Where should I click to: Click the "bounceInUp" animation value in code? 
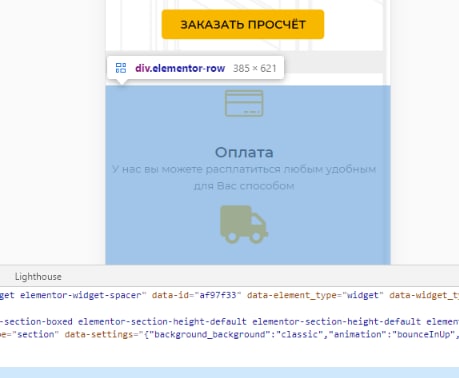click(x=422, y=334)
